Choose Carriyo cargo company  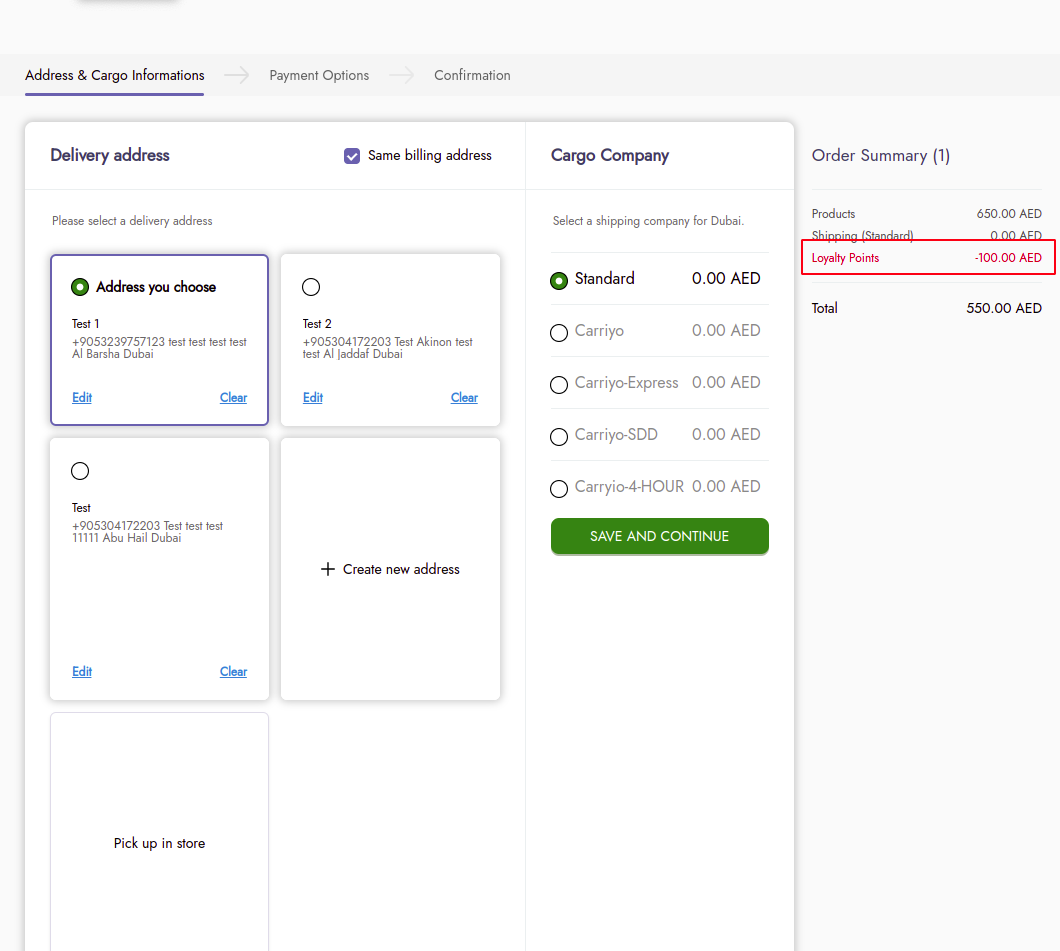pyautogui.click(x=559, y=333)
